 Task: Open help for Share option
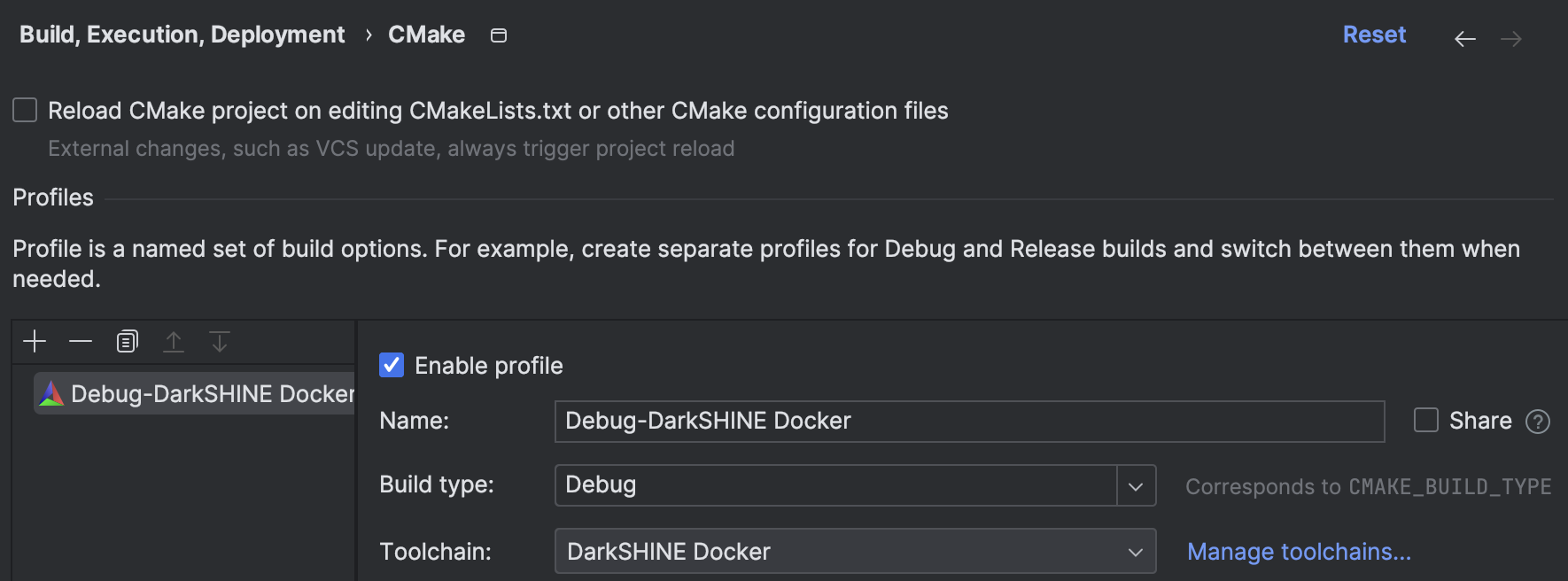pos(1538,422)
